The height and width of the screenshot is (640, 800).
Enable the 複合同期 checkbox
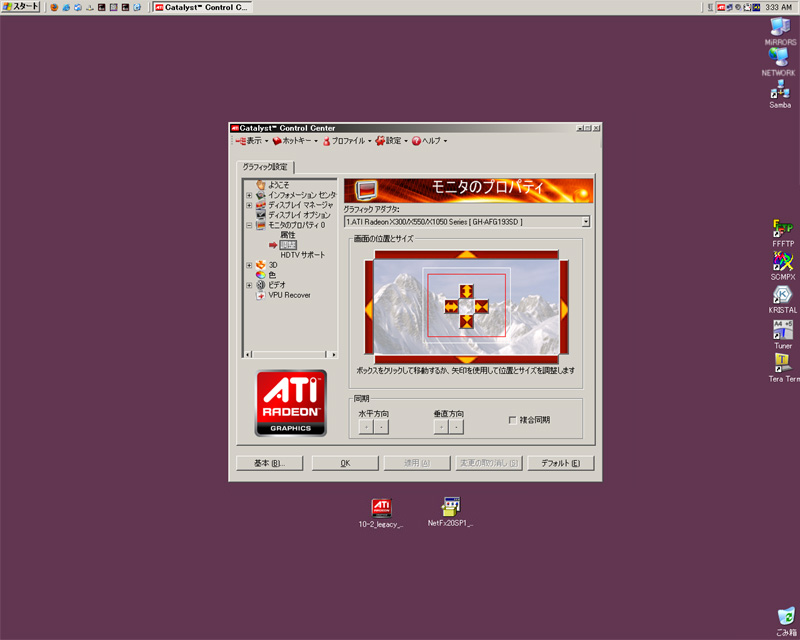click(513, 420)
